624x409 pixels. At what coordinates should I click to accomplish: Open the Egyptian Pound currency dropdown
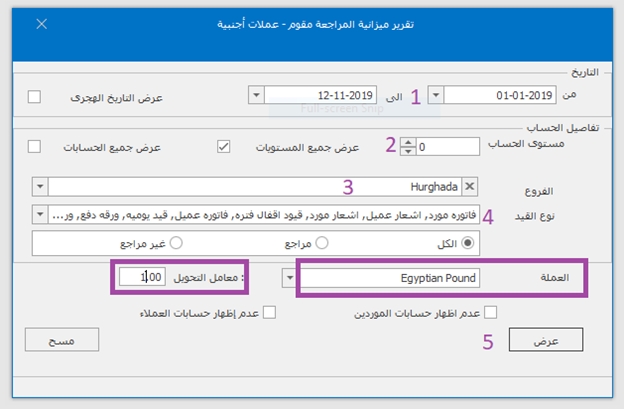pyautogui.click(x=290, y=277)
